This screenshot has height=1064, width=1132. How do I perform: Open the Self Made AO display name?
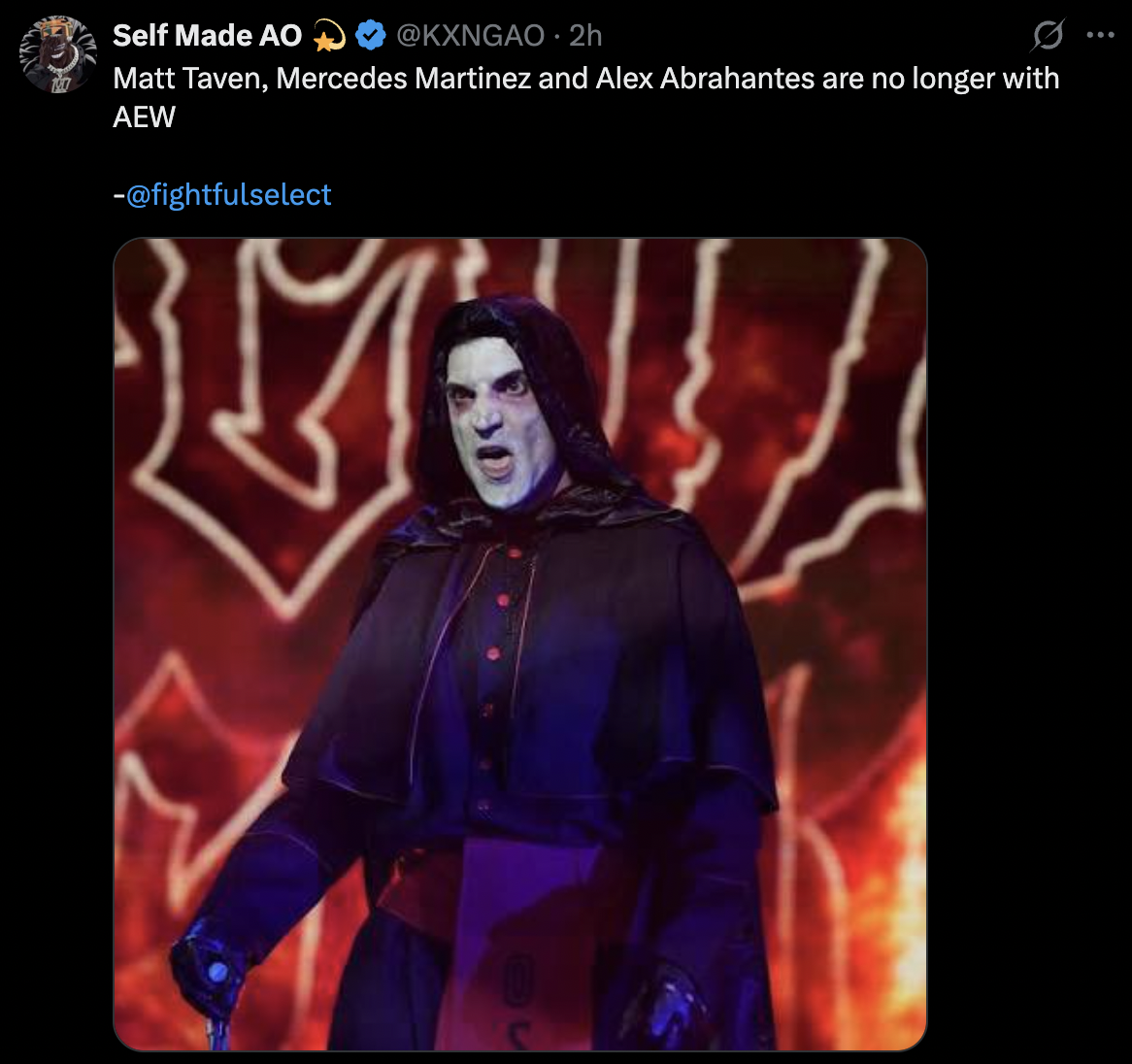point(207,35)
